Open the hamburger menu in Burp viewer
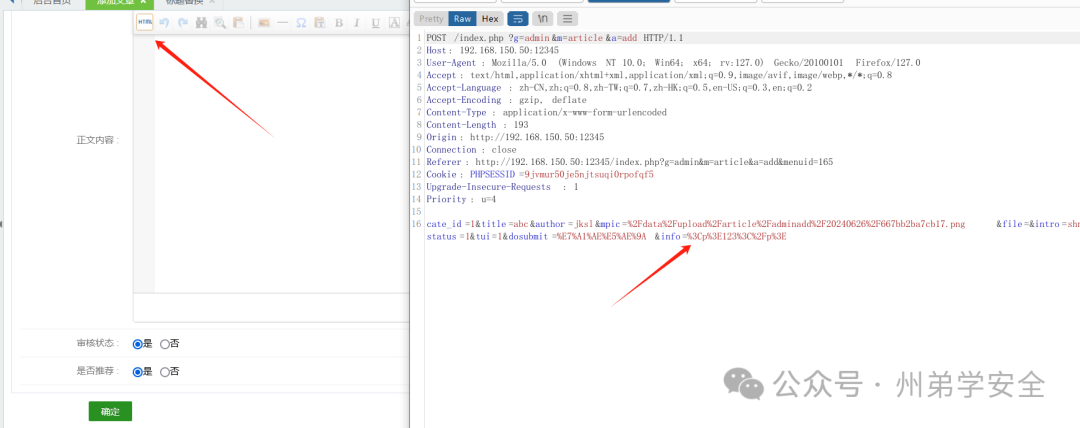This screenshot has height=428, width=1080. point(568,19)
